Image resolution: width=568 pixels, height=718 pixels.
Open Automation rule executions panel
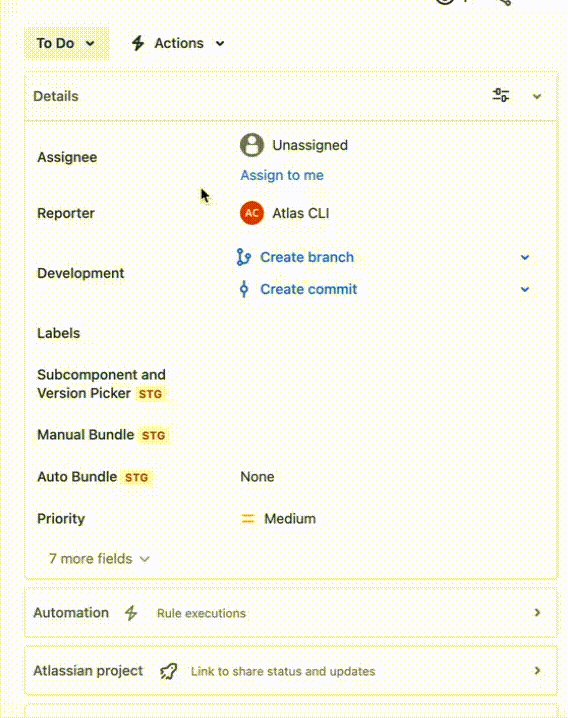[x=291, y=613]
